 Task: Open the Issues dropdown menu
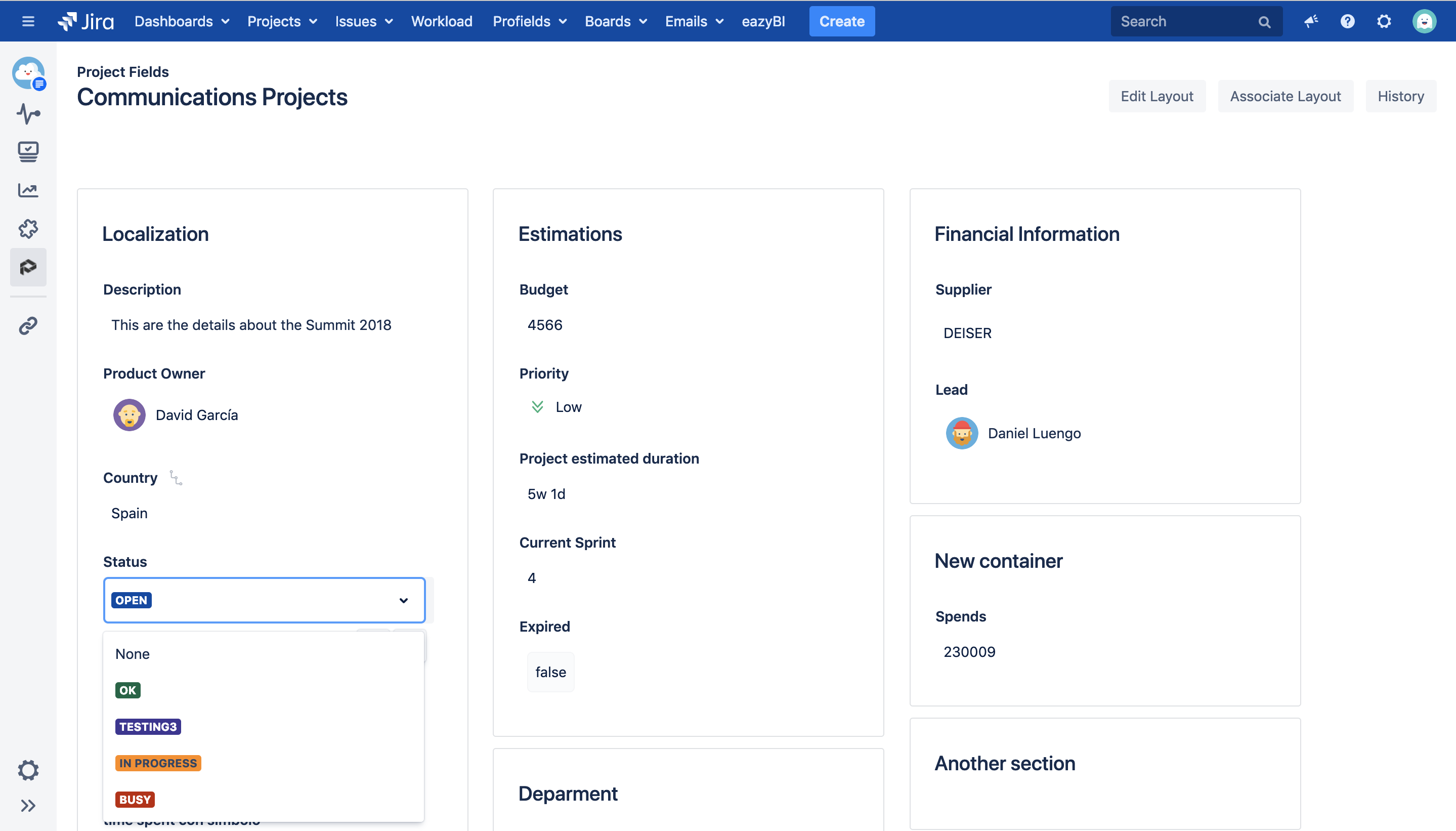point(364,21)
